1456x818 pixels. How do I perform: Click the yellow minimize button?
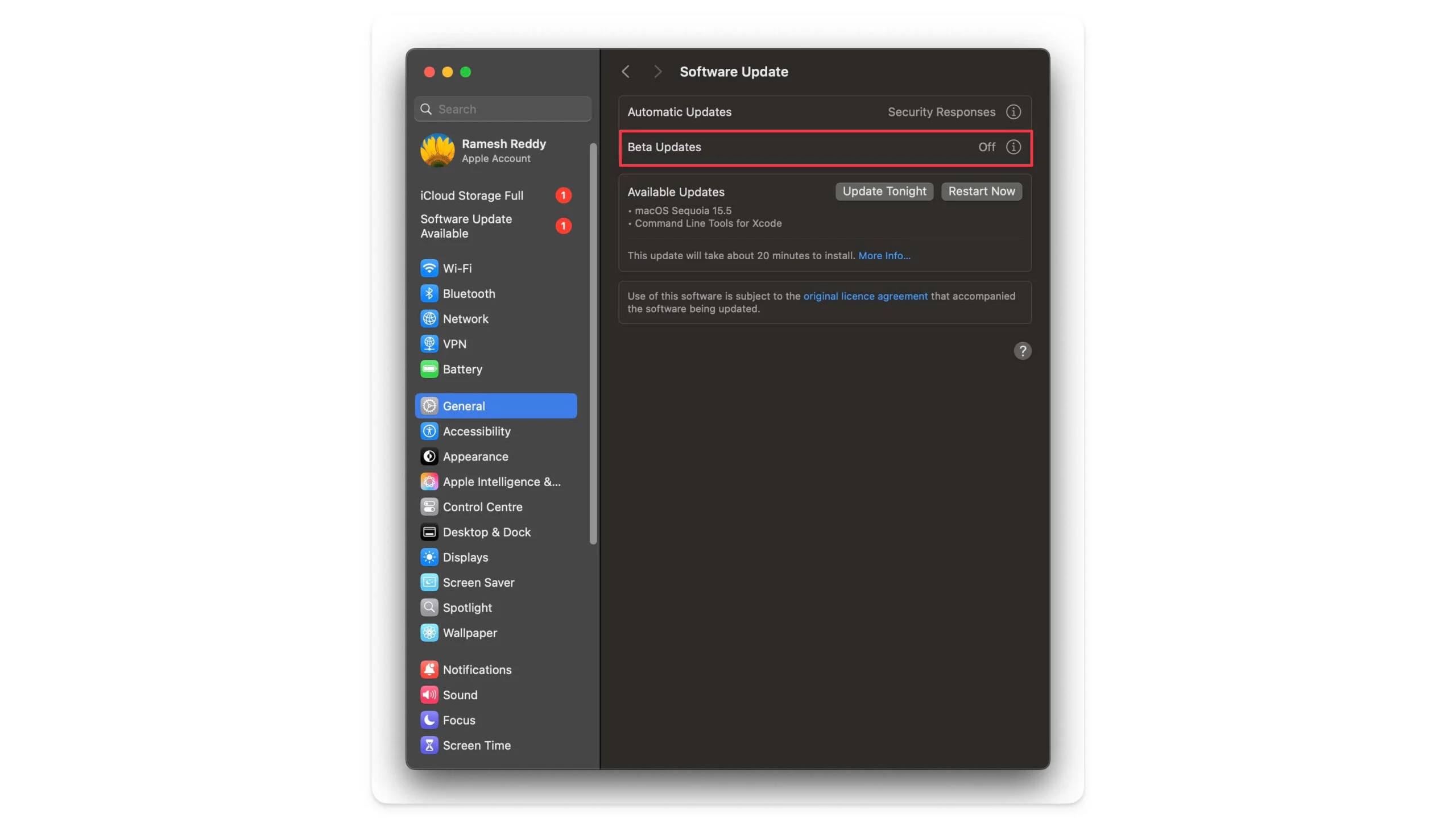(x=448, y=72)
